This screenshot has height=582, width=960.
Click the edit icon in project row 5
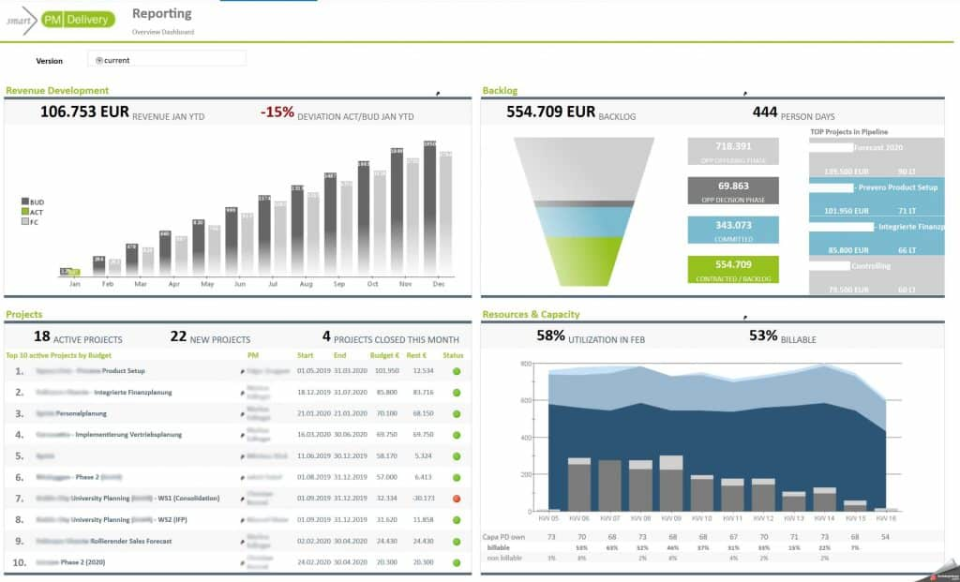pos(242,457)
